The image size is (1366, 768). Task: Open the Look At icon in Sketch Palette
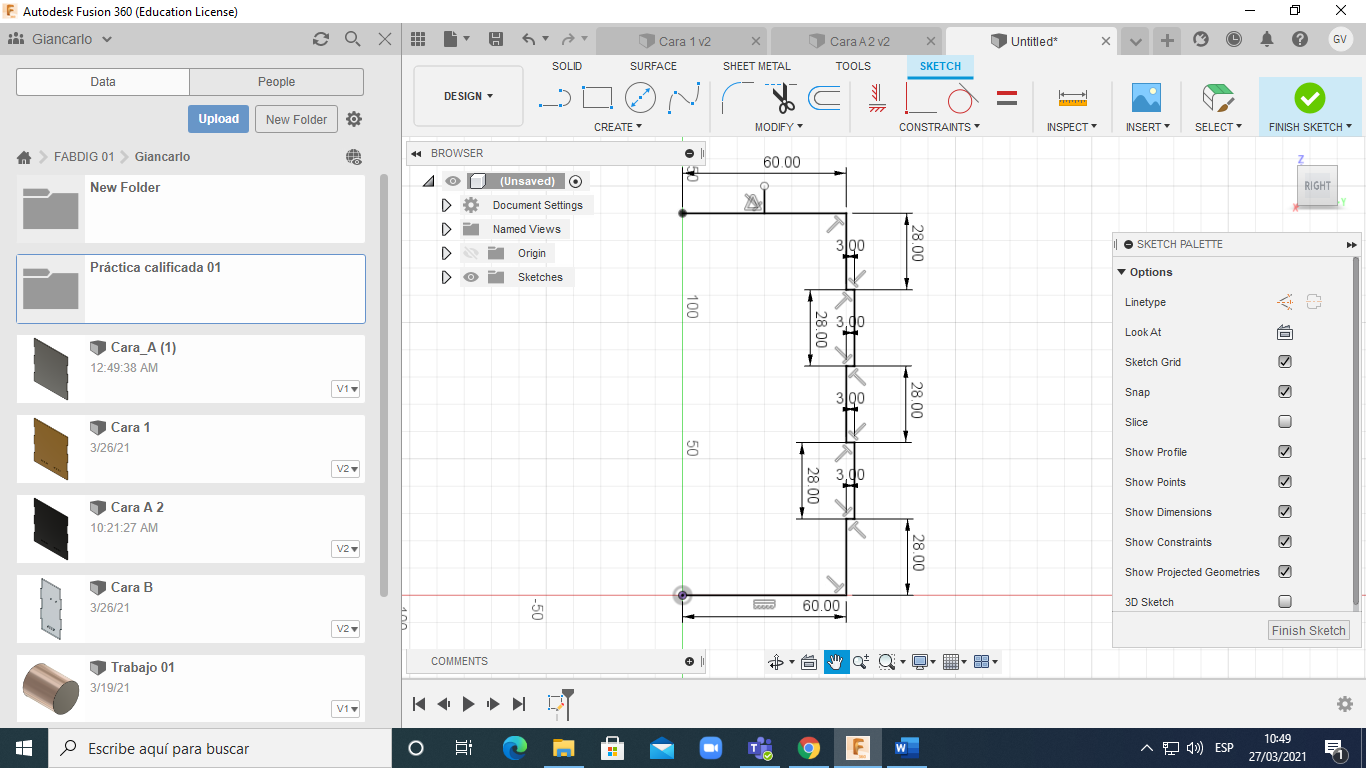click(x=1285, y=332)
